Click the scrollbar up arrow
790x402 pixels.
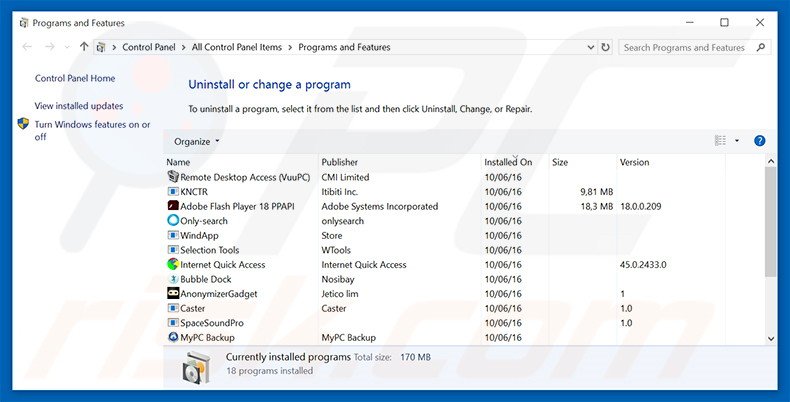771,161
